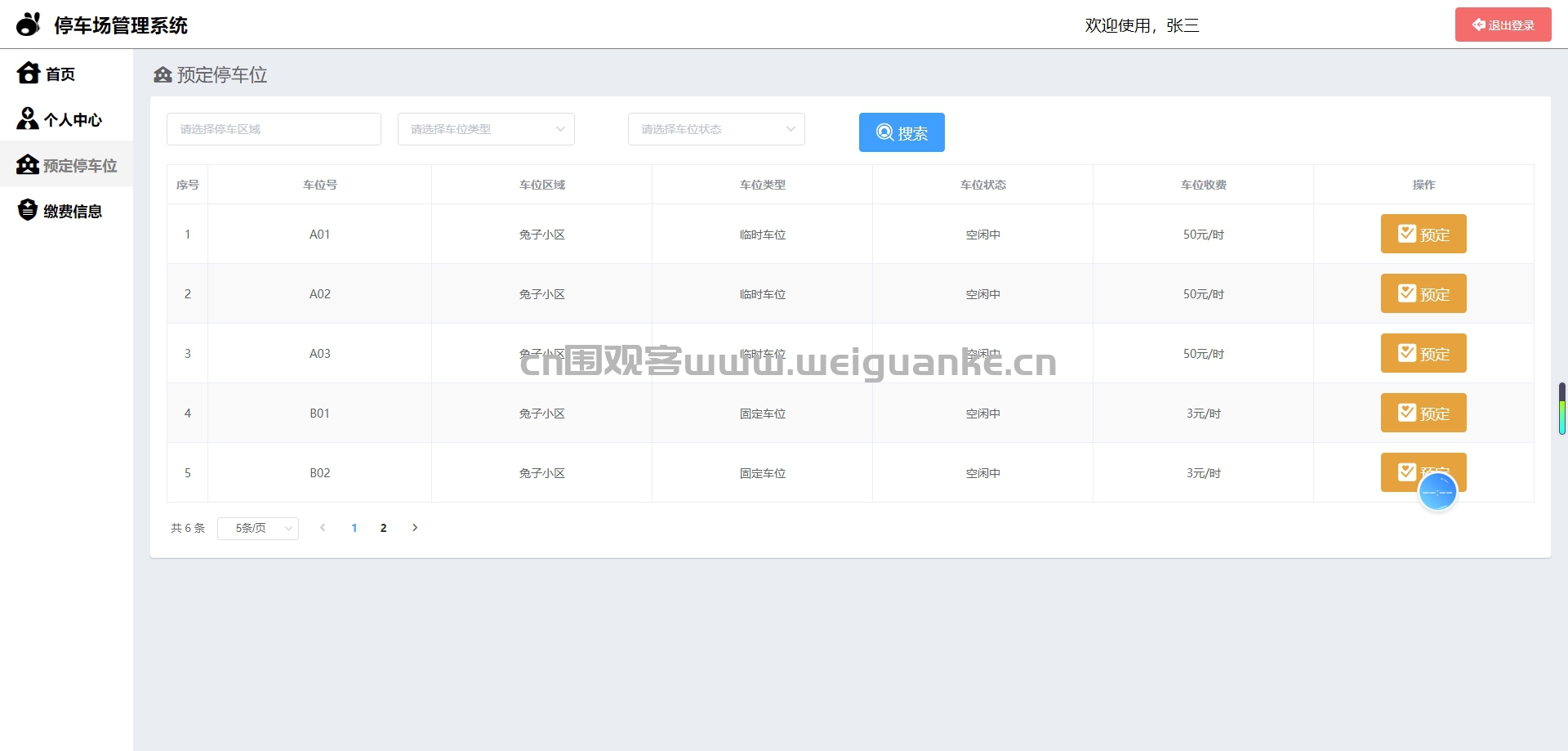Click the 车位号 column header
This screenshot has height=751, width=1568.
320,185
